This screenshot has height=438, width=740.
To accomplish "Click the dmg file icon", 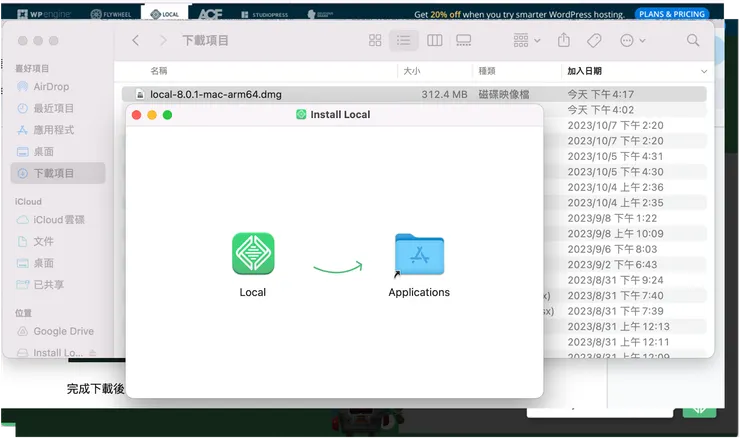I will 140,94.
